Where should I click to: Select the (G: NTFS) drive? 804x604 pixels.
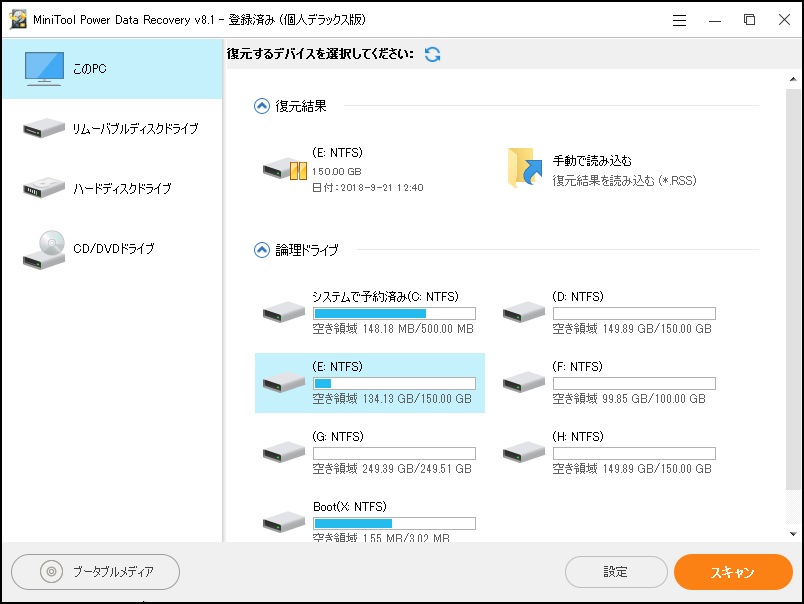(370, 450)
